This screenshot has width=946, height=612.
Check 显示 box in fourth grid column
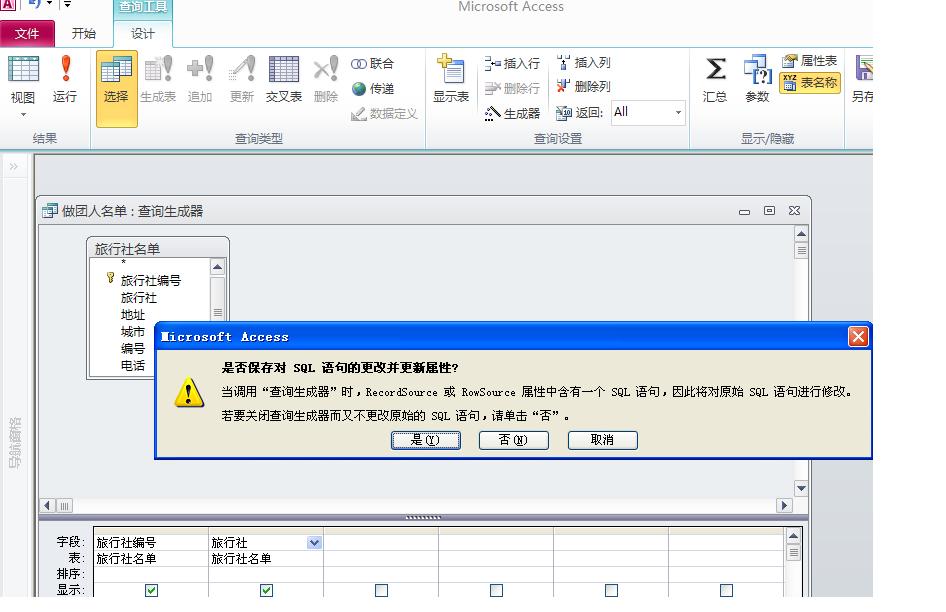(x=497, y=590)
